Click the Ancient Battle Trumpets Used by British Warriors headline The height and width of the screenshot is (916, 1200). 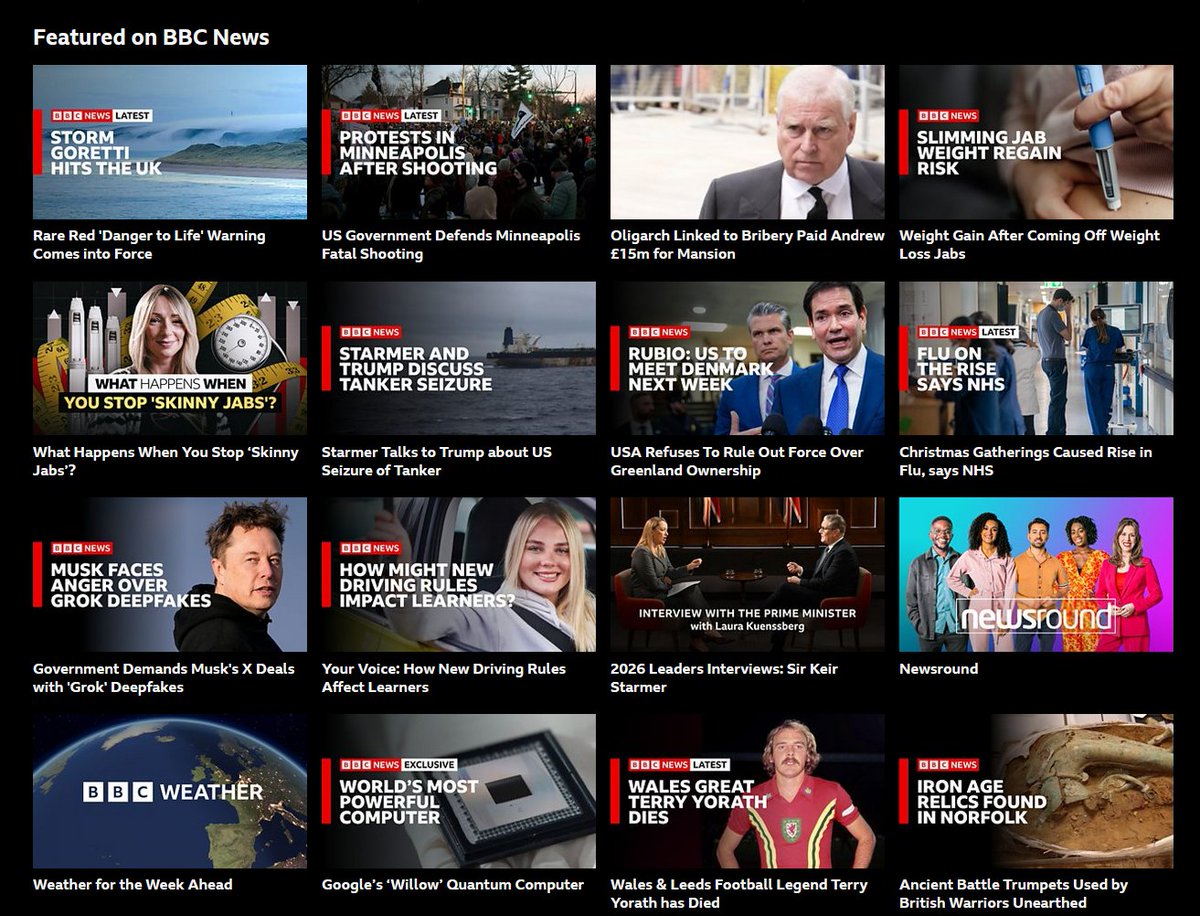[x=1013, y=894]
